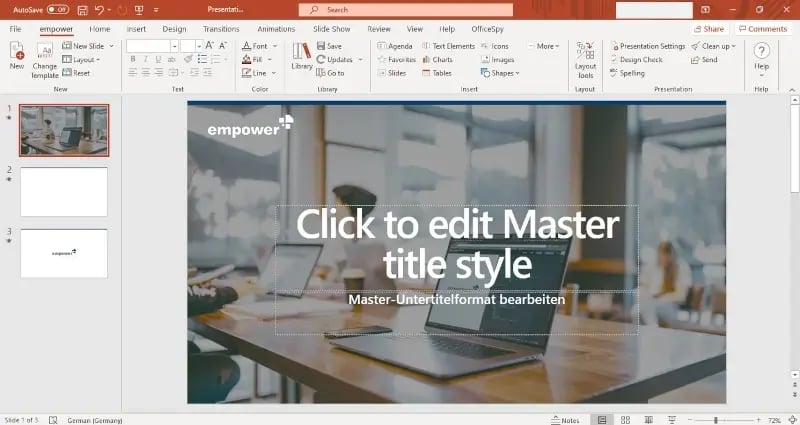Run the Spelling check
This screenshot has width=800, height=425.
[627, 73]
